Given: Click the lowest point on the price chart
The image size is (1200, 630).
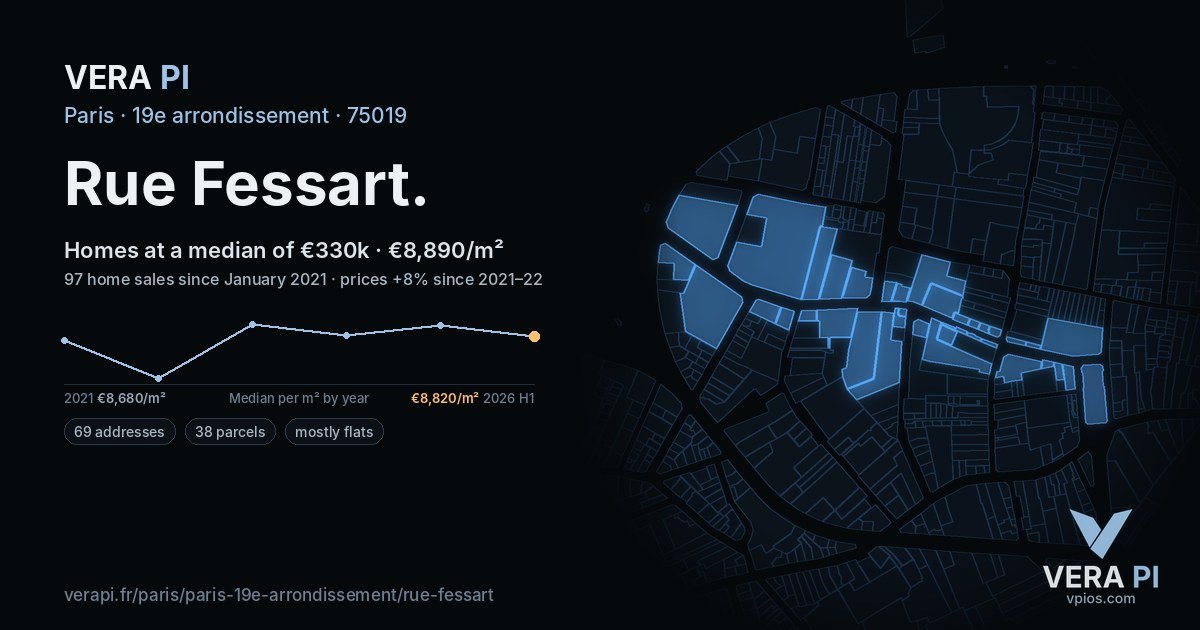Looking at the screenshot, I should click(158, 378).
